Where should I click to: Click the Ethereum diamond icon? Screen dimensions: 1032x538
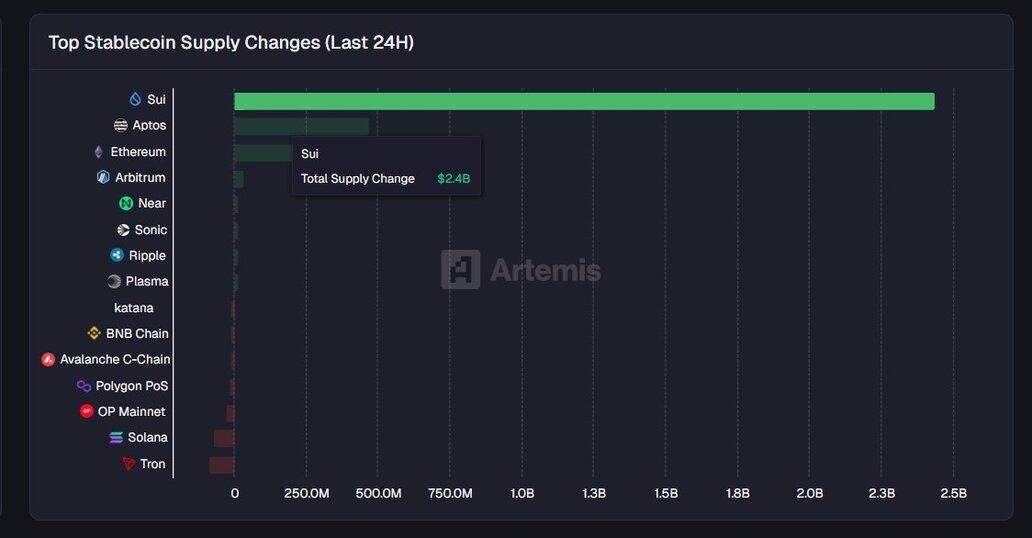point(98,152)
